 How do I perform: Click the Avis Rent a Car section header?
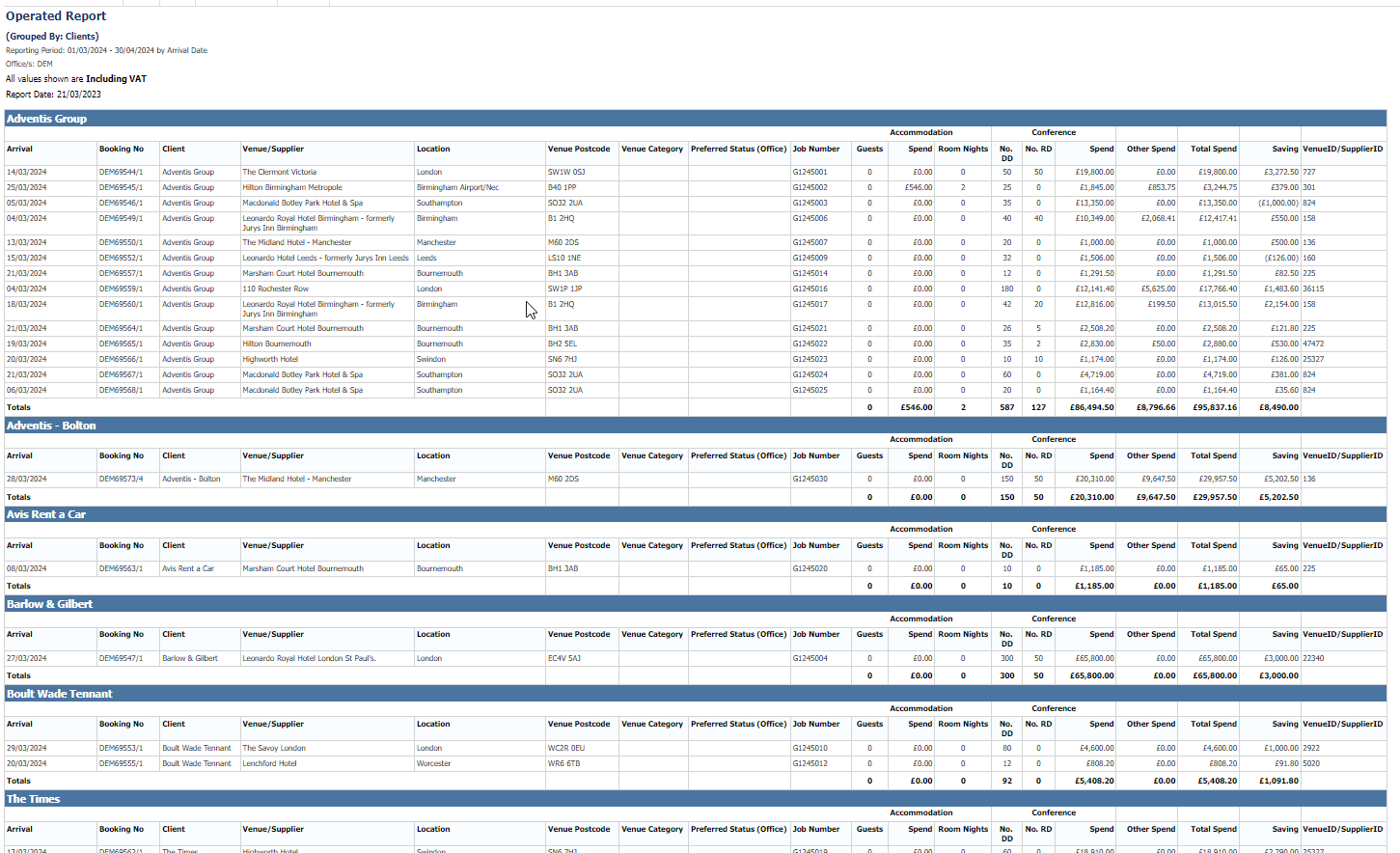(695, 514)
